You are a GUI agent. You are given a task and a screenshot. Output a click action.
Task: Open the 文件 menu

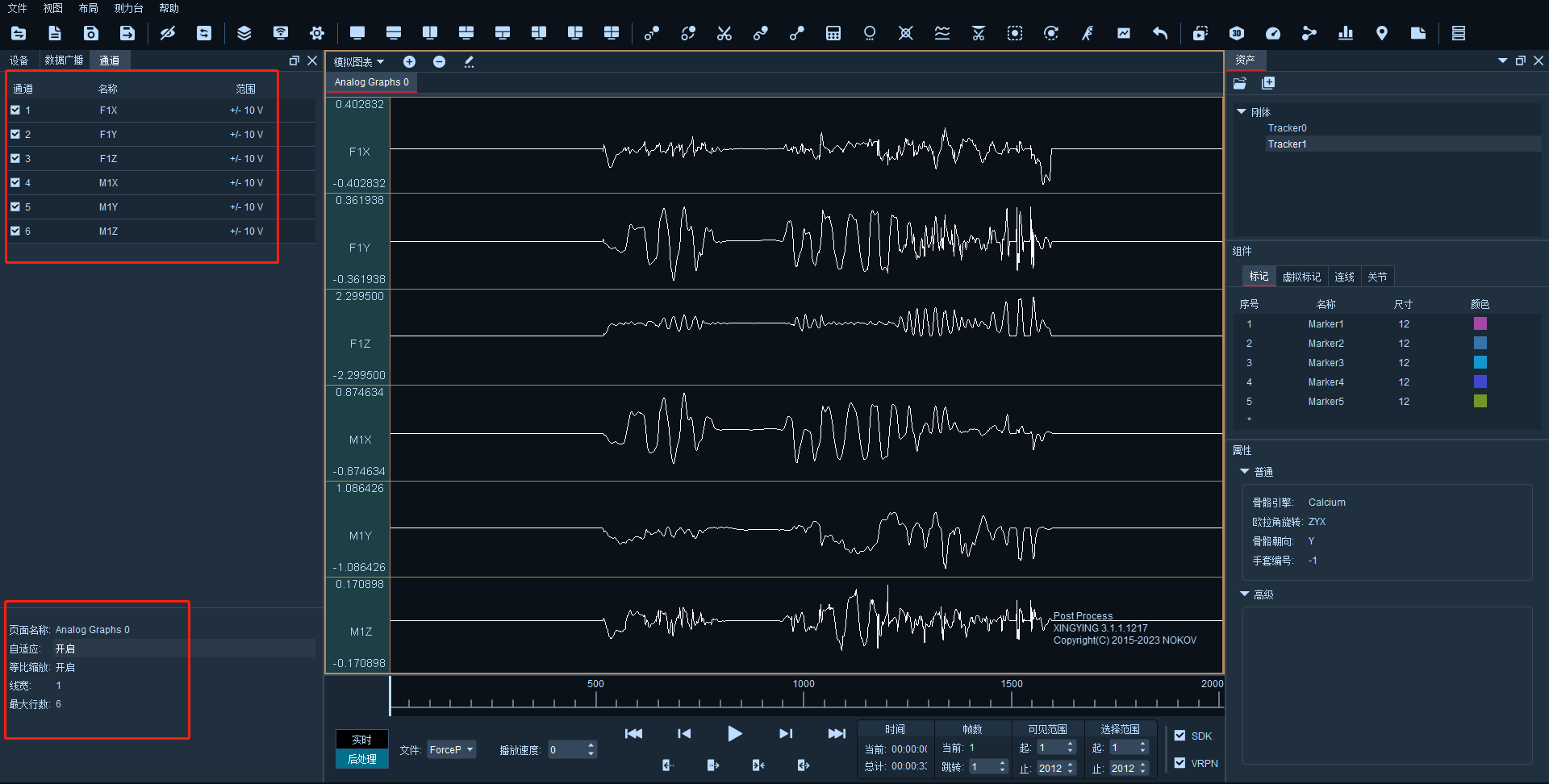[17, 8]
